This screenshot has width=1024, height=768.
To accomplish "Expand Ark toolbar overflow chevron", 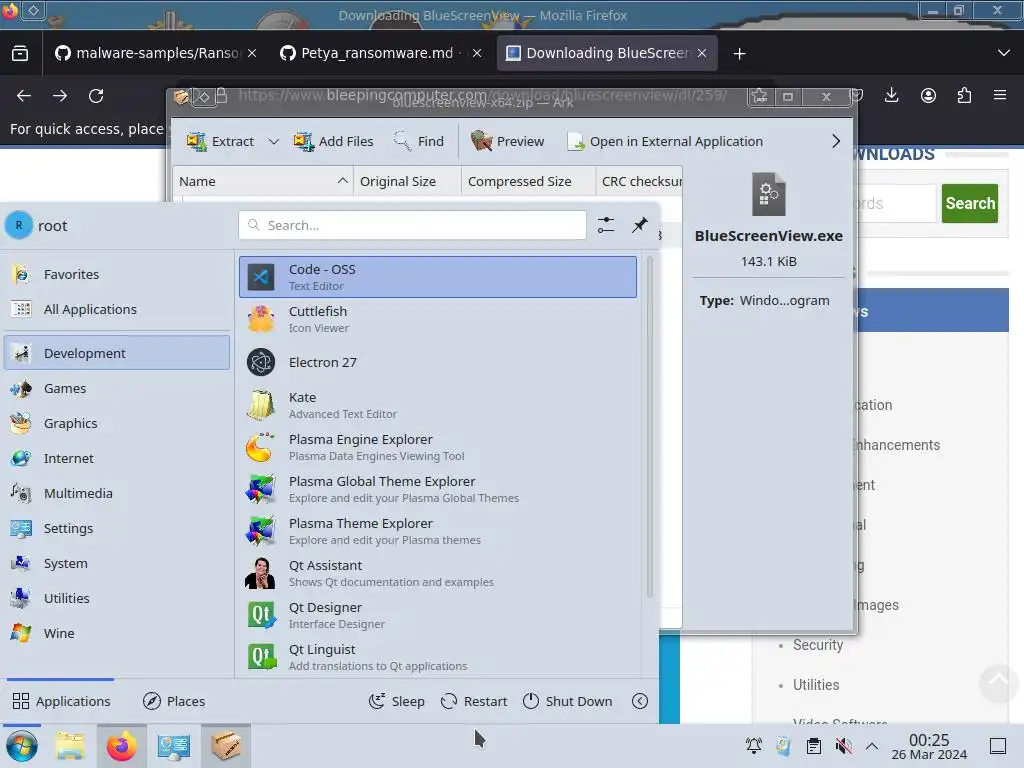I will [x=836, y=142].
